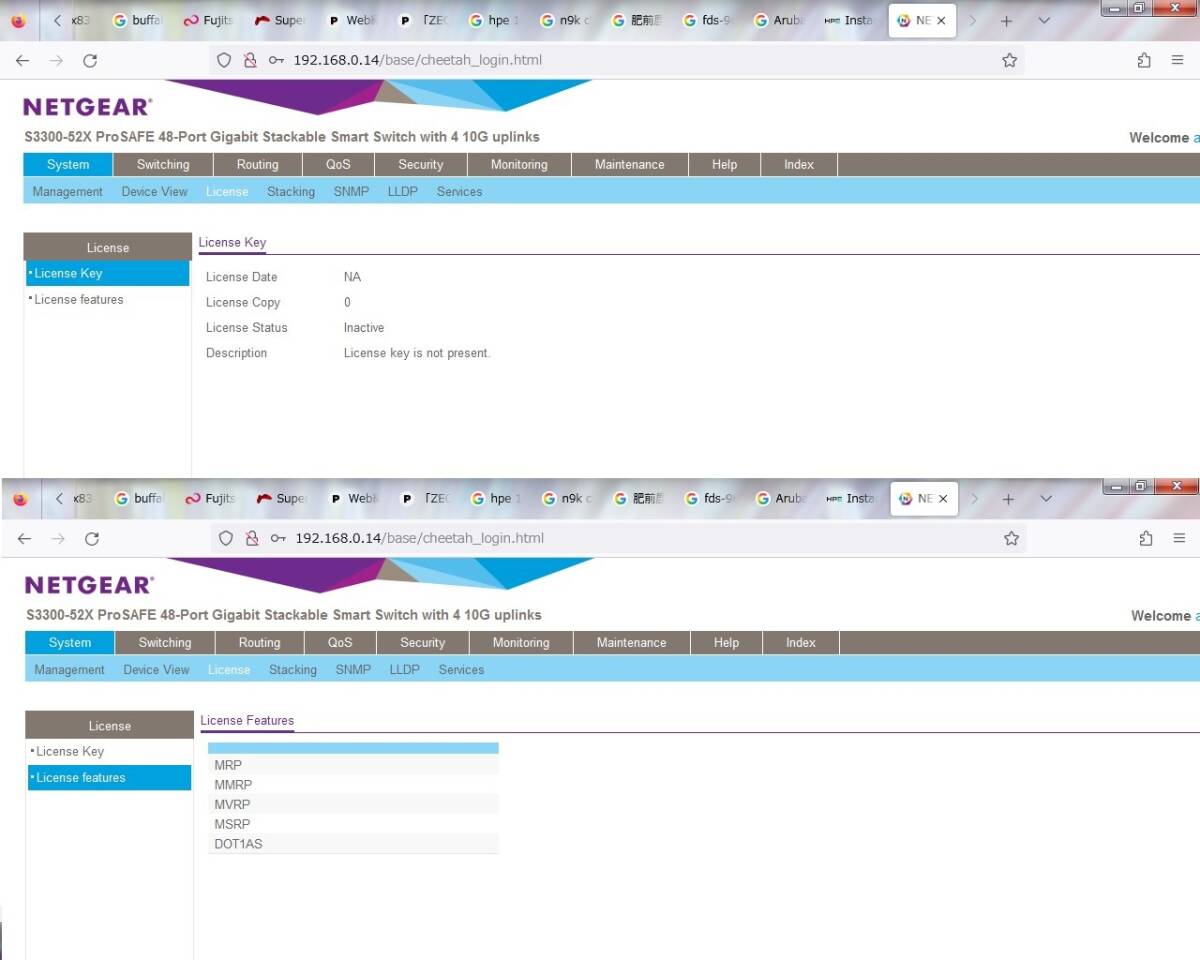Click NETGEAR logo in License Features window
This screenshot has width=1200, height=960.
pos(90,584)
